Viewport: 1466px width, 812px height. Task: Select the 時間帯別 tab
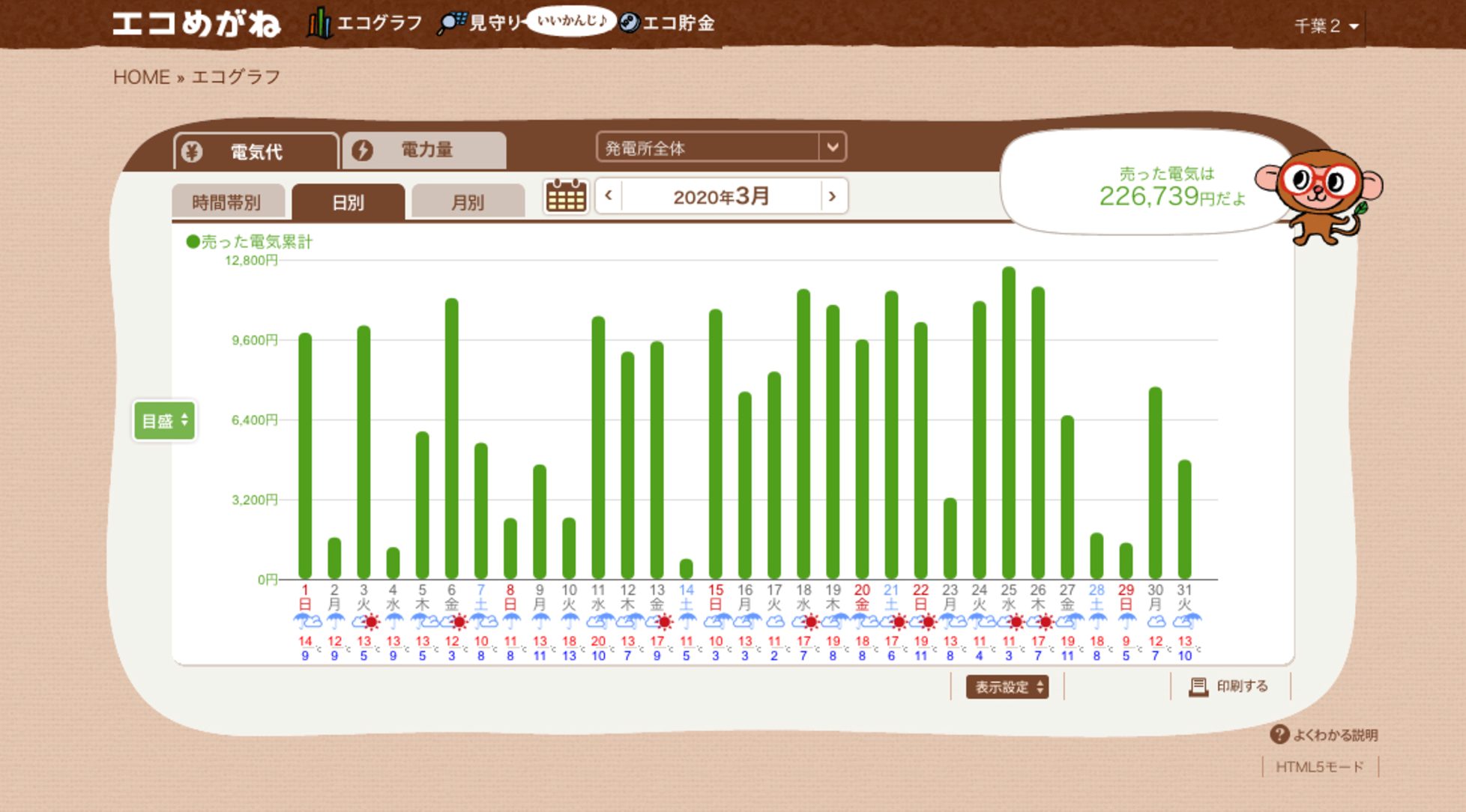[228, 202]
